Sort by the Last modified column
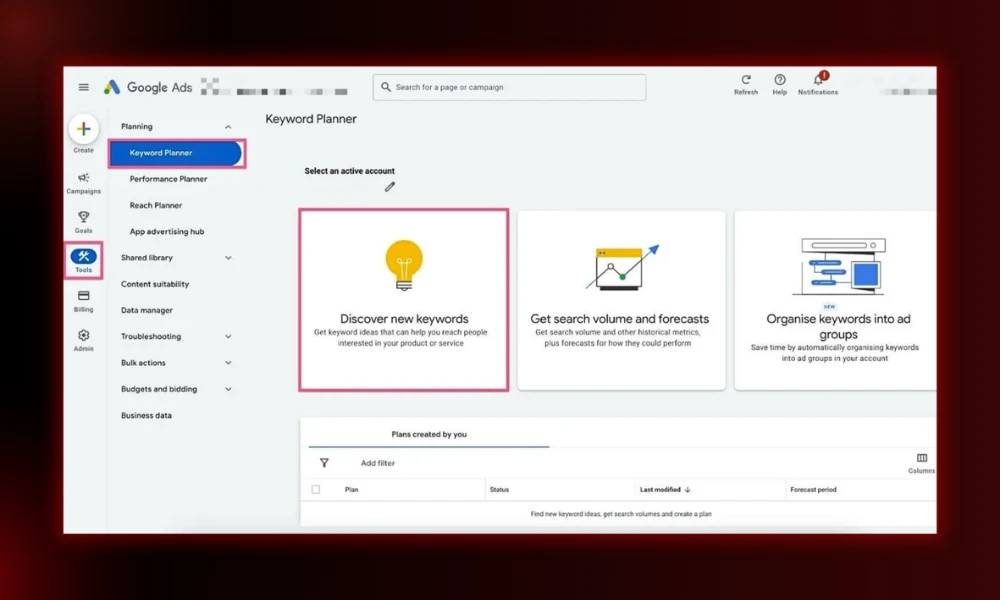The height and width of the screenshot is (600, 1000). click(660, 490)
